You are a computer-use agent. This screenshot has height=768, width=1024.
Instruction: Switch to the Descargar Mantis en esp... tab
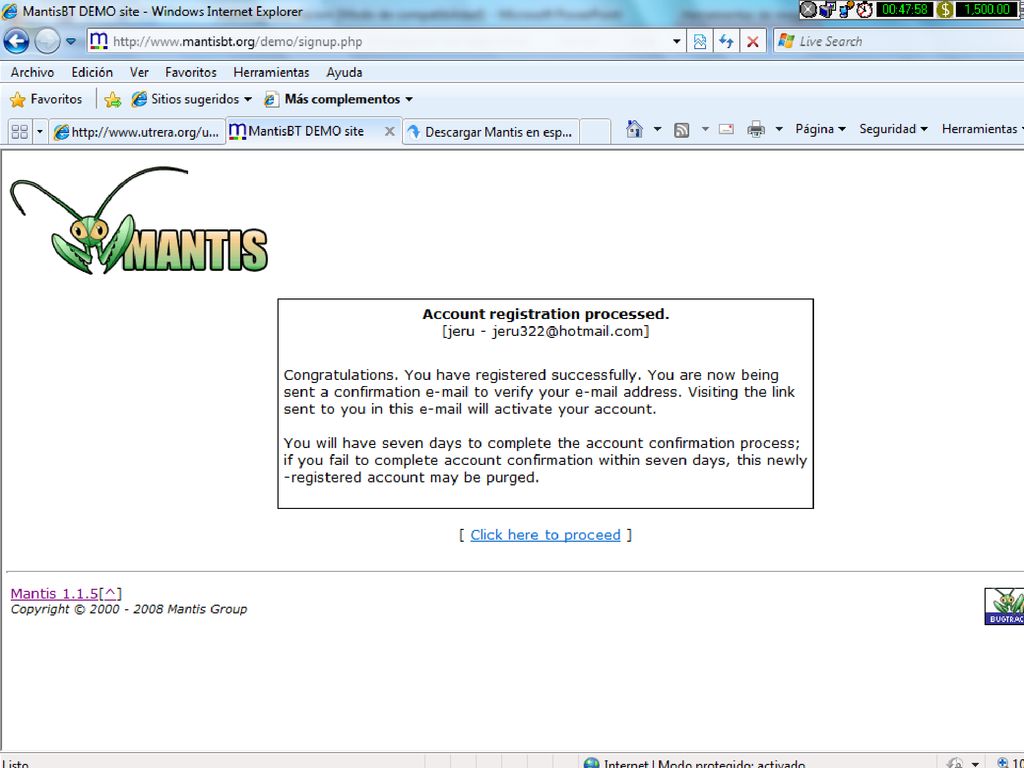[490, 132]
